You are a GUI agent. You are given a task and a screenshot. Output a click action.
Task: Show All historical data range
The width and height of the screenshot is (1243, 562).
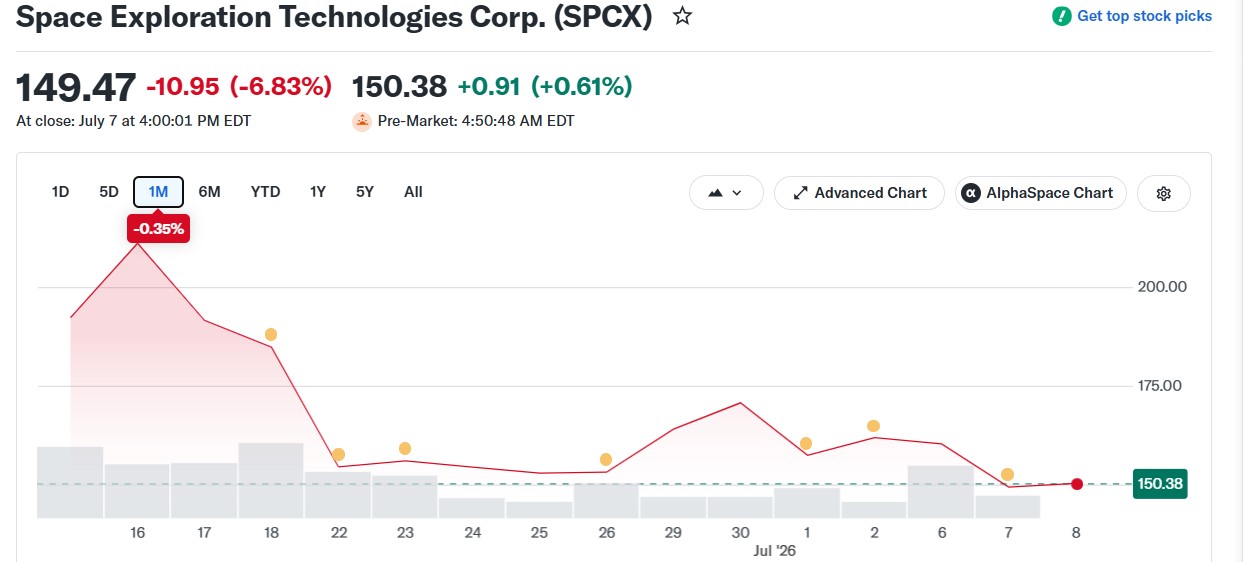pos(413,192)
